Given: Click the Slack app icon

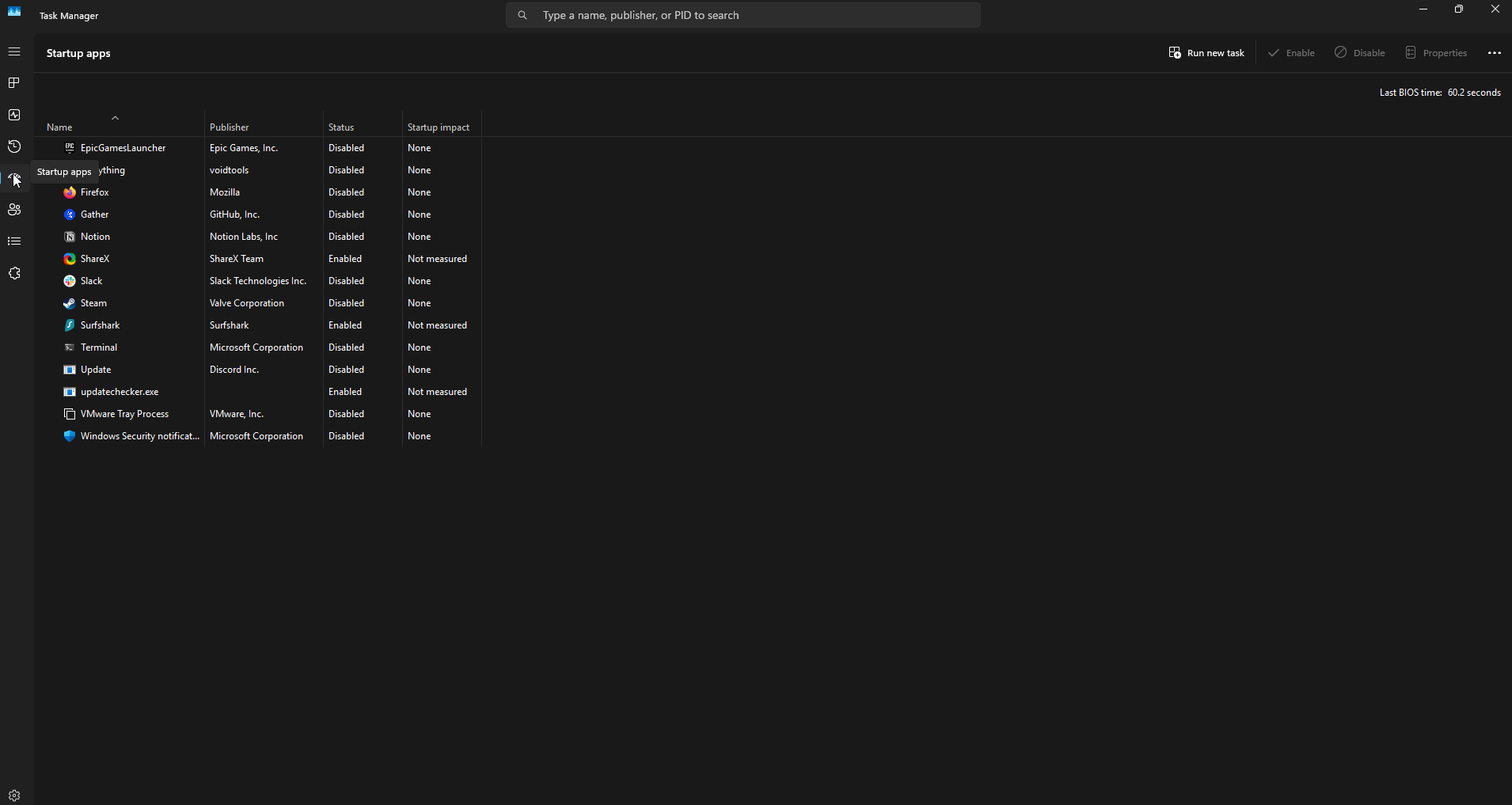Looking at the screenshot, I should pyautogui.click(x=70, y=281).
